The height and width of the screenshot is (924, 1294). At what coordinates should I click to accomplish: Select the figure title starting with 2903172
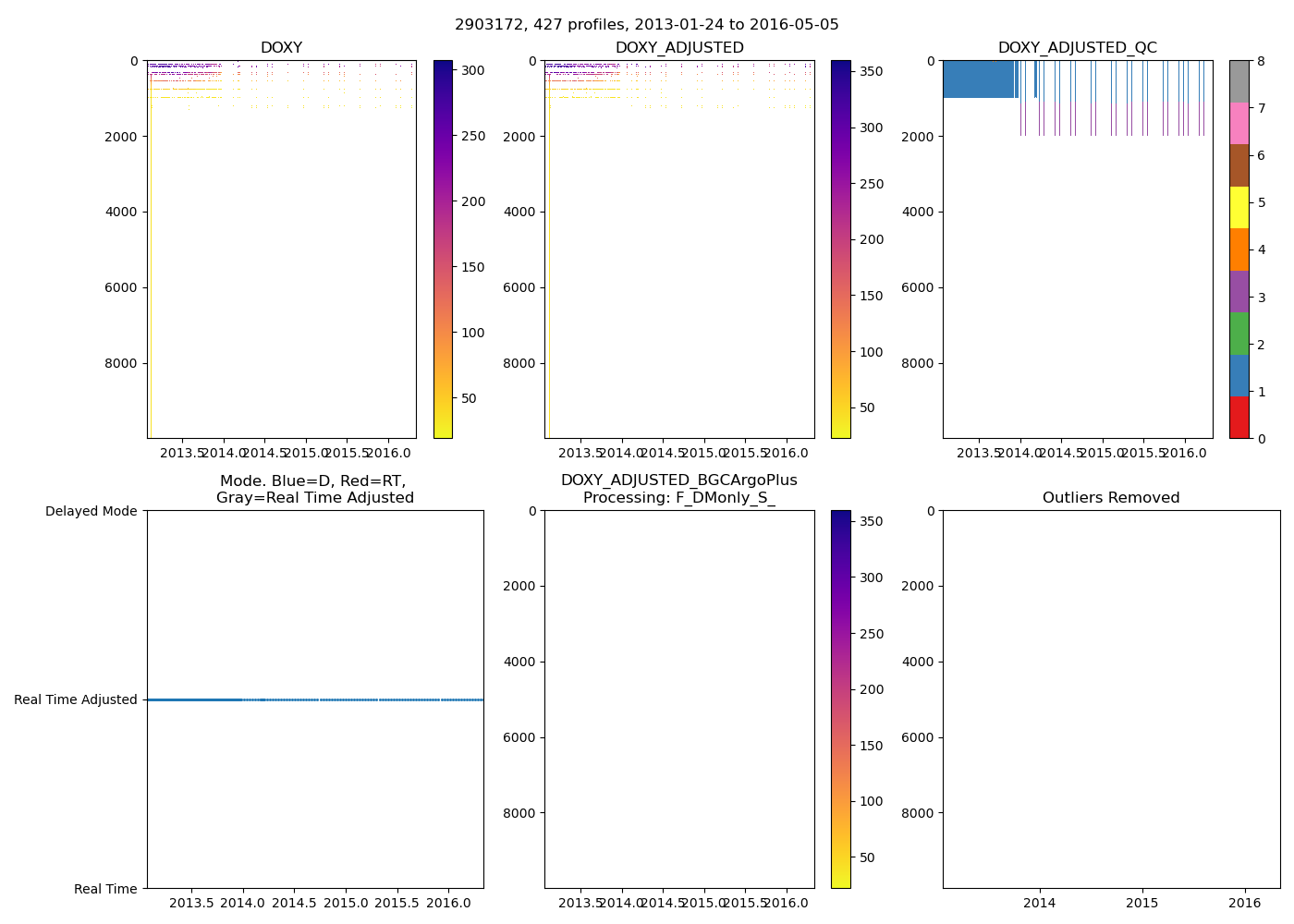pyautogui.click(x=646, y=25)
